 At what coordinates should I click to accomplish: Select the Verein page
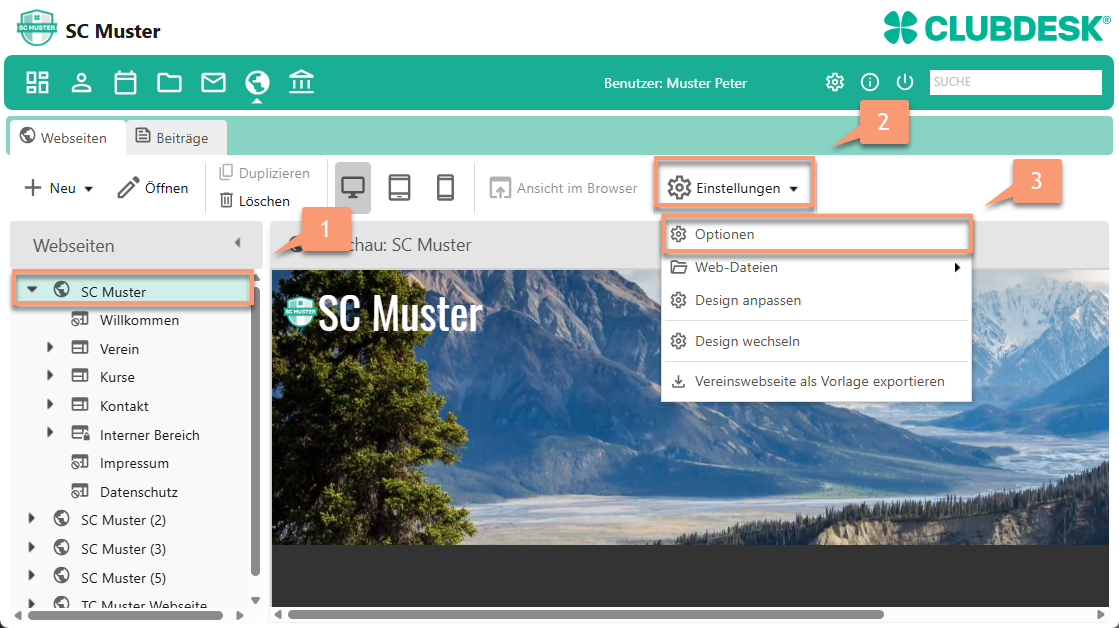point(119,349)
